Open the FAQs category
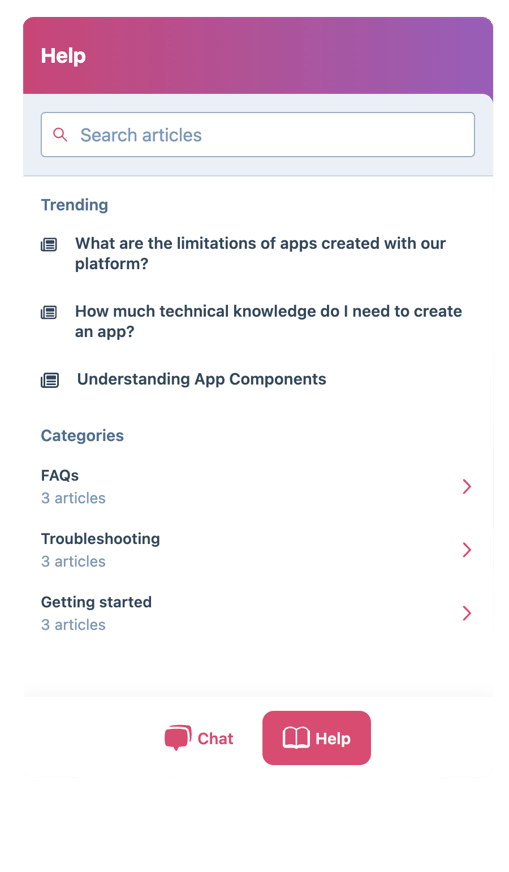 [x=258, y=487]
